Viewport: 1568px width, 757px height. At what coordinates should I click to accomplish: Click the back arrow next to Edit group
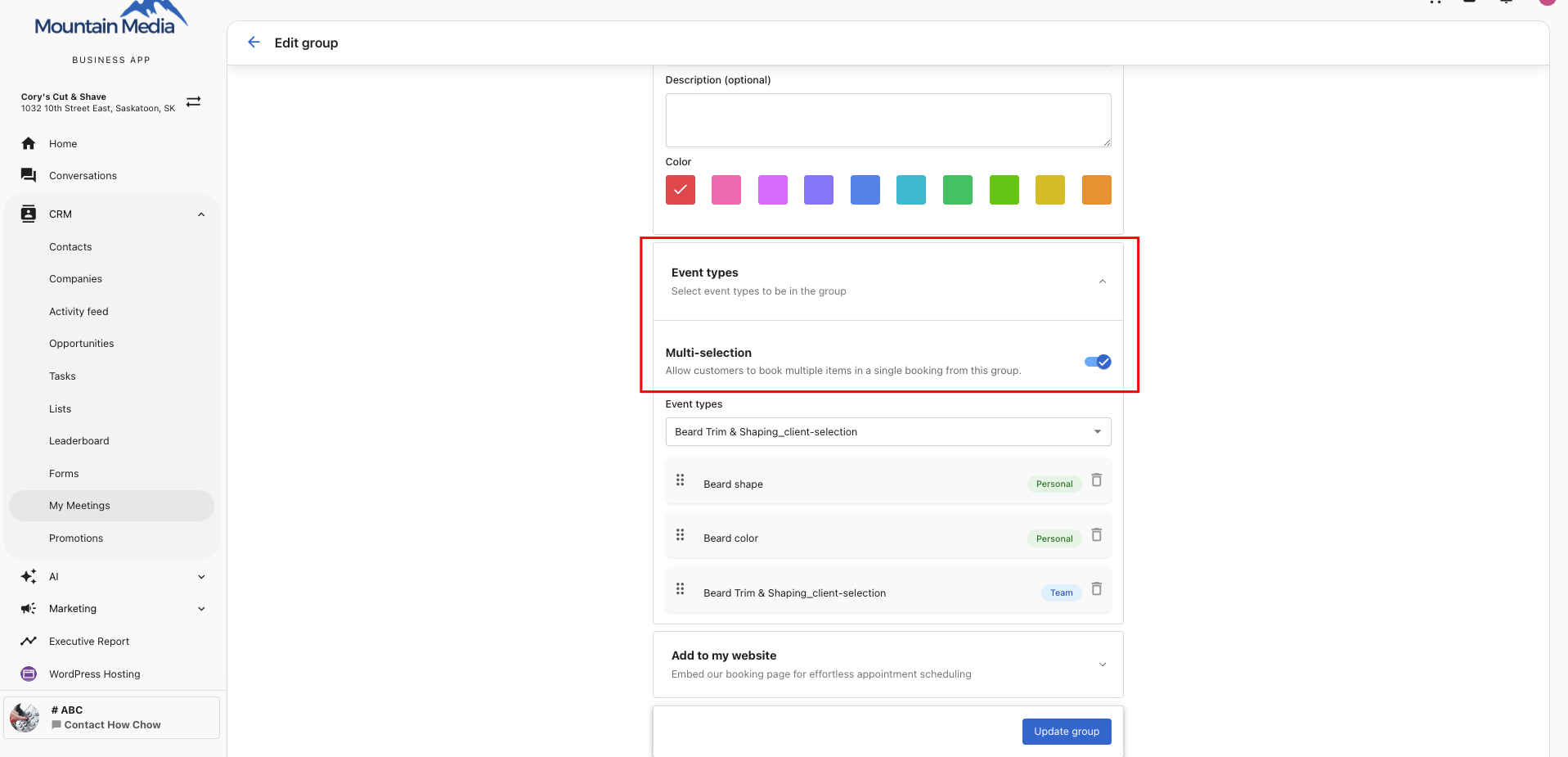[254, 42]
